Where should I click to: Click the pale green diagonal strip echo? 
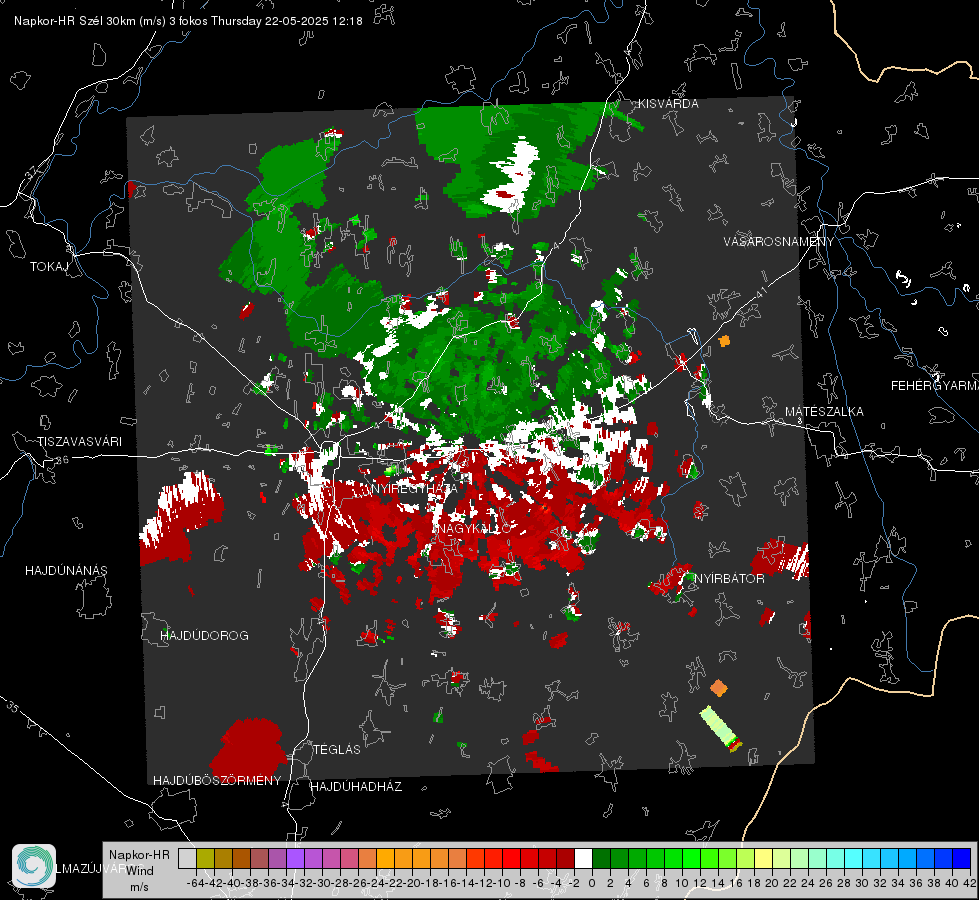coord(720,728)
